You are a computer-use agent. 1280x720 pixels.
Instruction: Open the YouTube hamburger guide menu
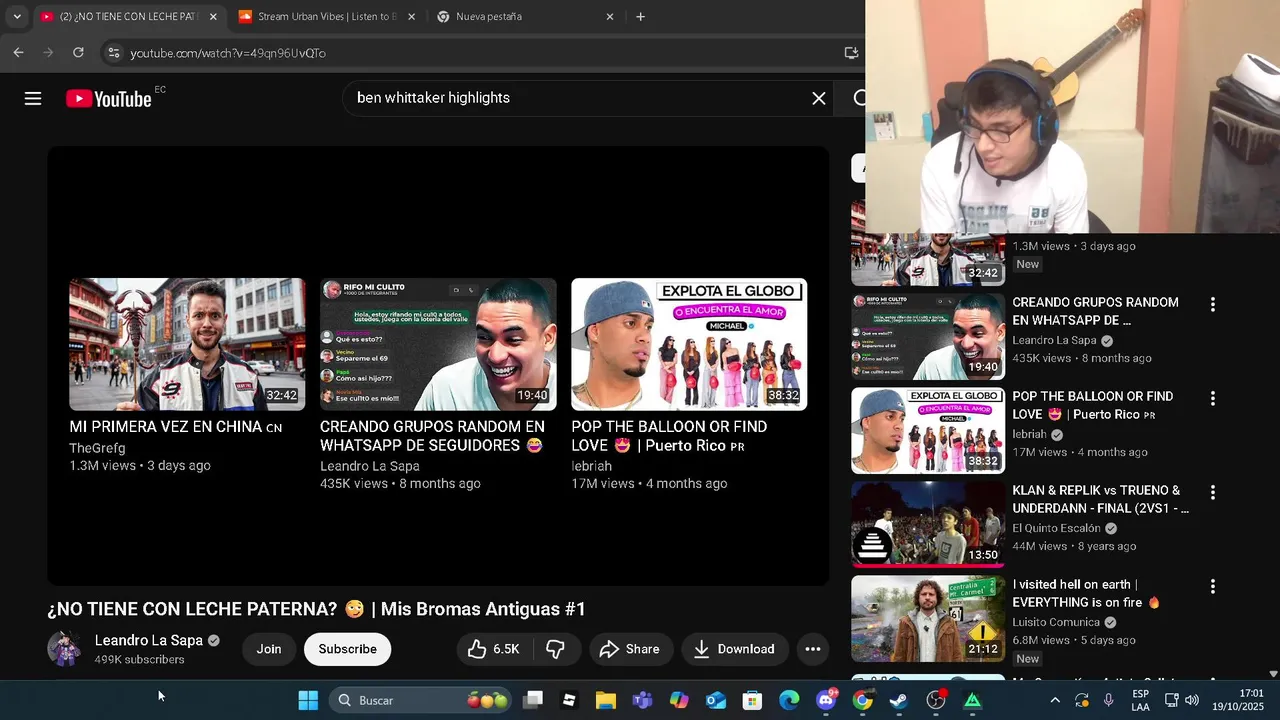pyautogui.click(x=33, y=98)
